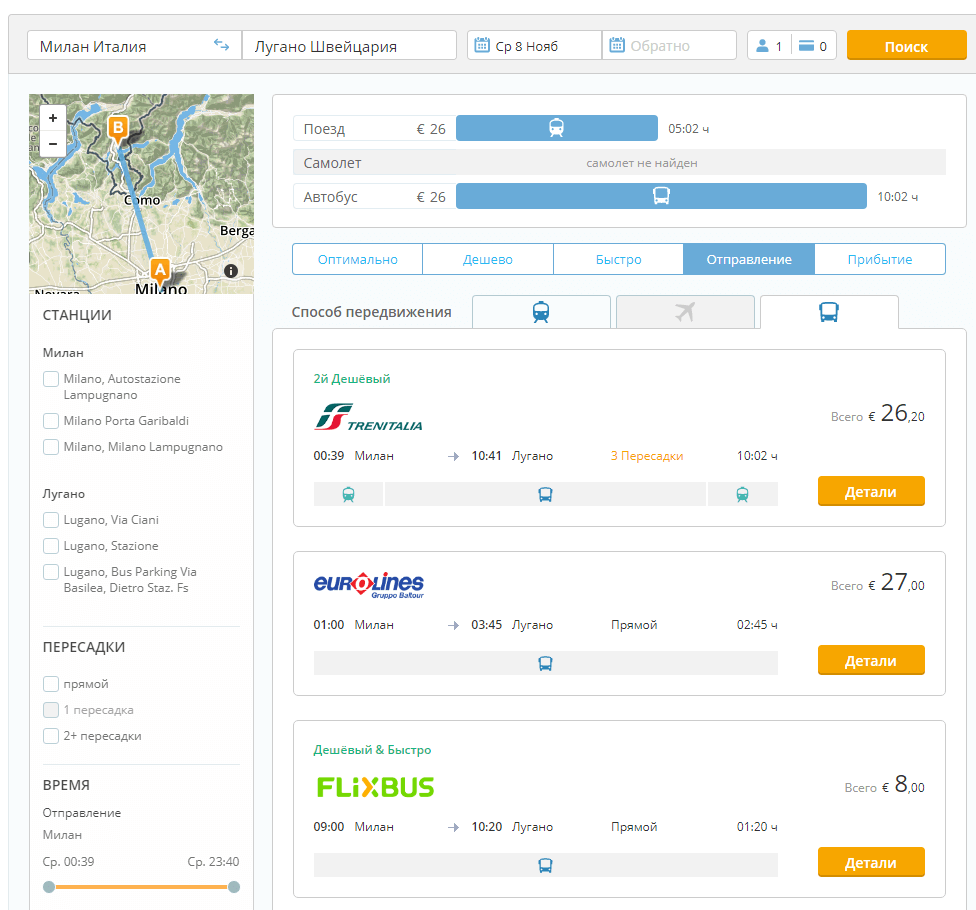Viewport: 976px width, 910px height.
Task: Click the price € 27,00 on Eurolines
Action: [896, 583]
